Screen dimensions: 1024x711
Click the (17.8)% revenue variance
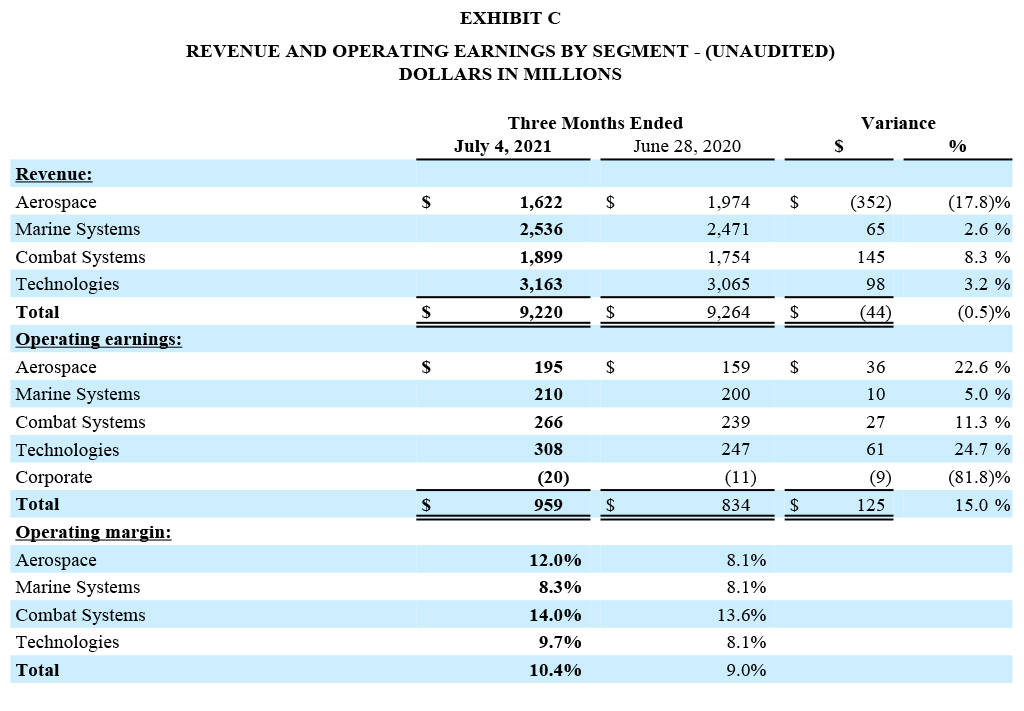tap(979, 202)
